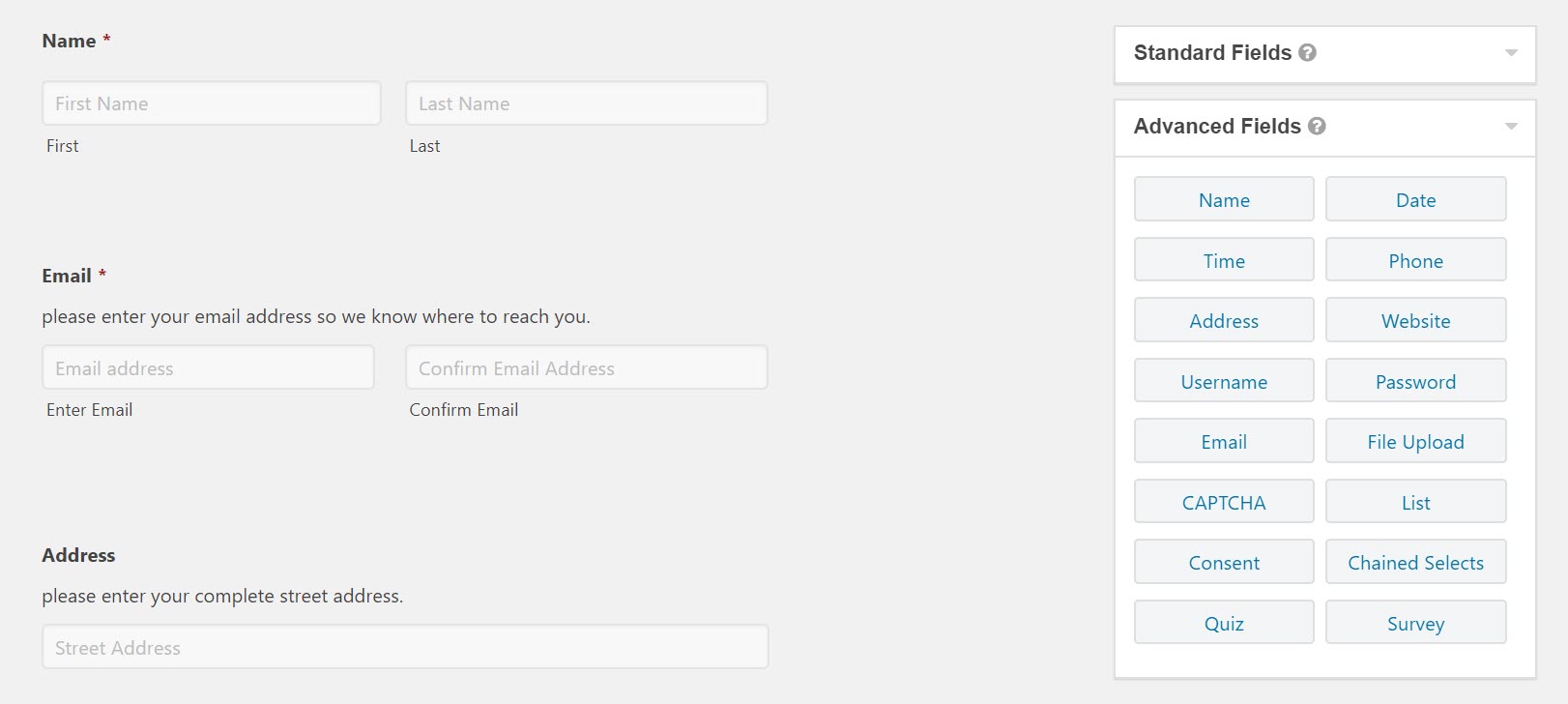Add a Website field
The height and width of the screenshot is (704, 1568).
[1415, 320]
